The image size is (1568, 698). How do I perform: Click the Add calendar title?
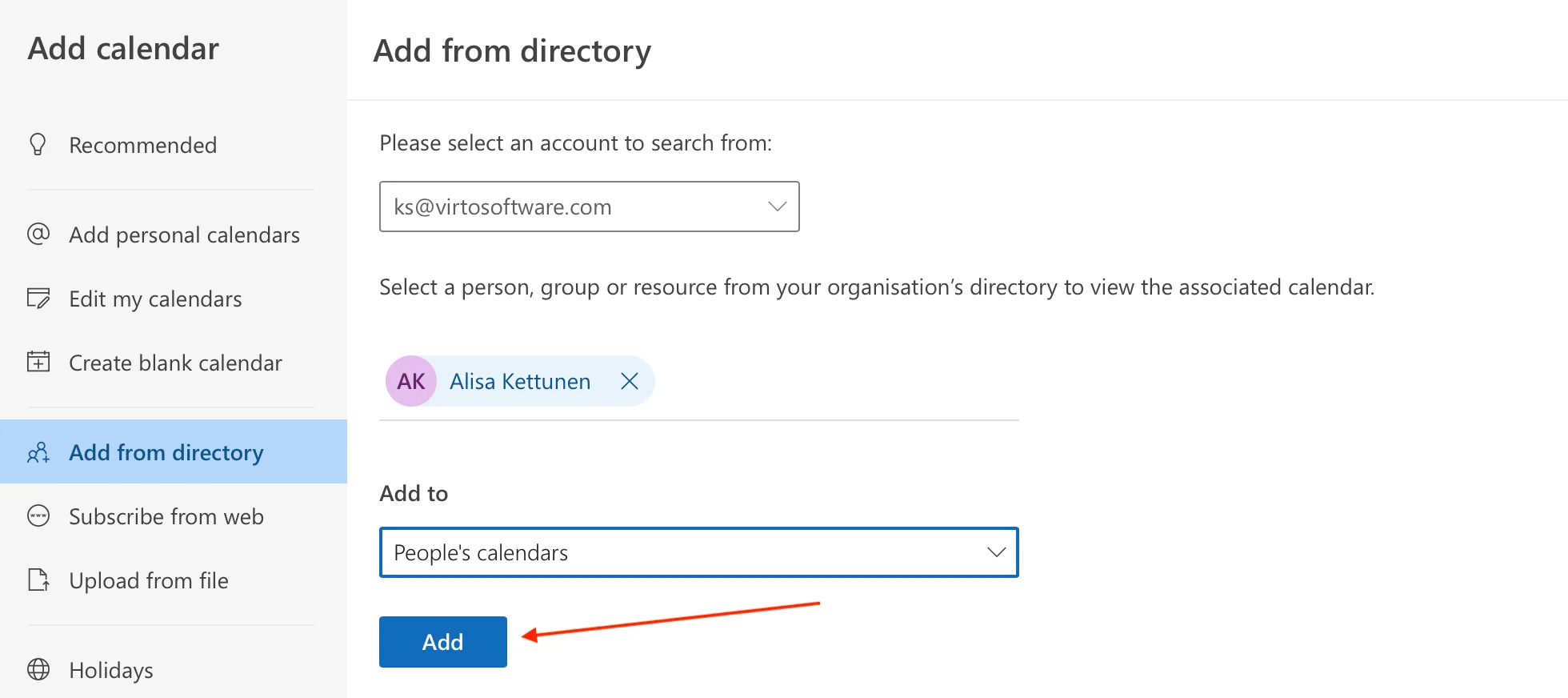coord(123,49)
